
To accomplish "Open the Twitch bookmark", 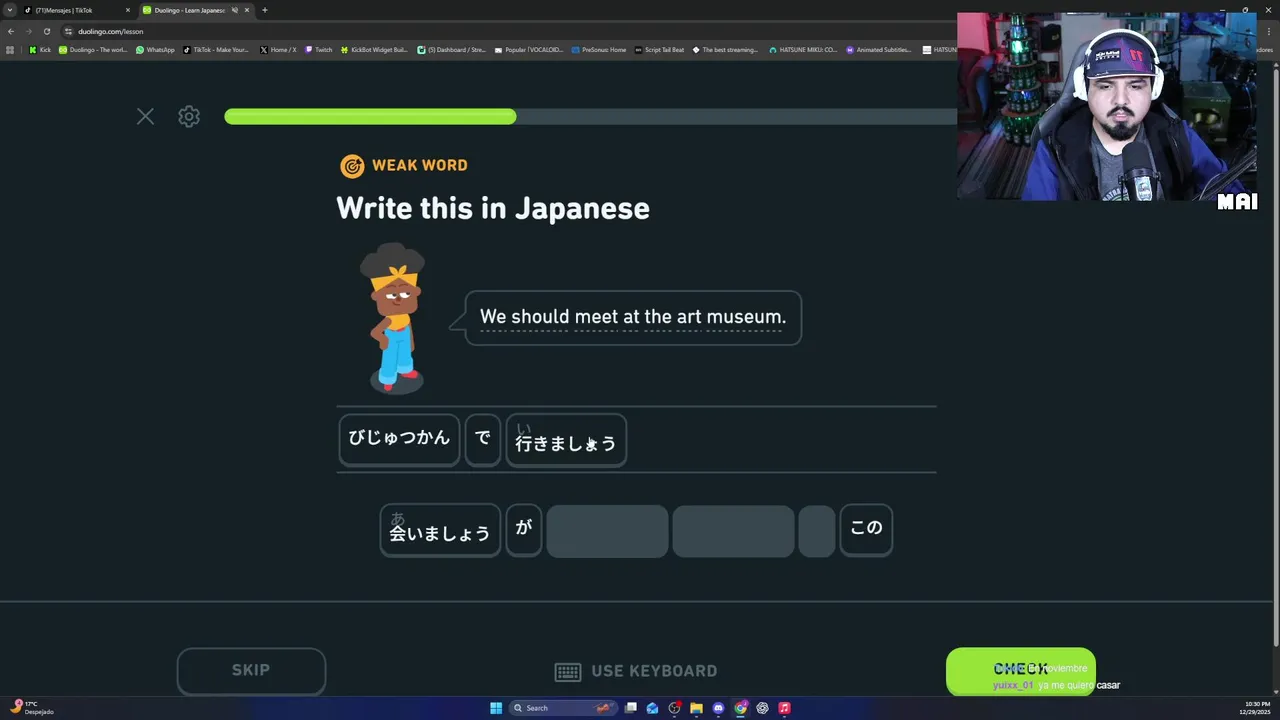I will pos(318,49).
